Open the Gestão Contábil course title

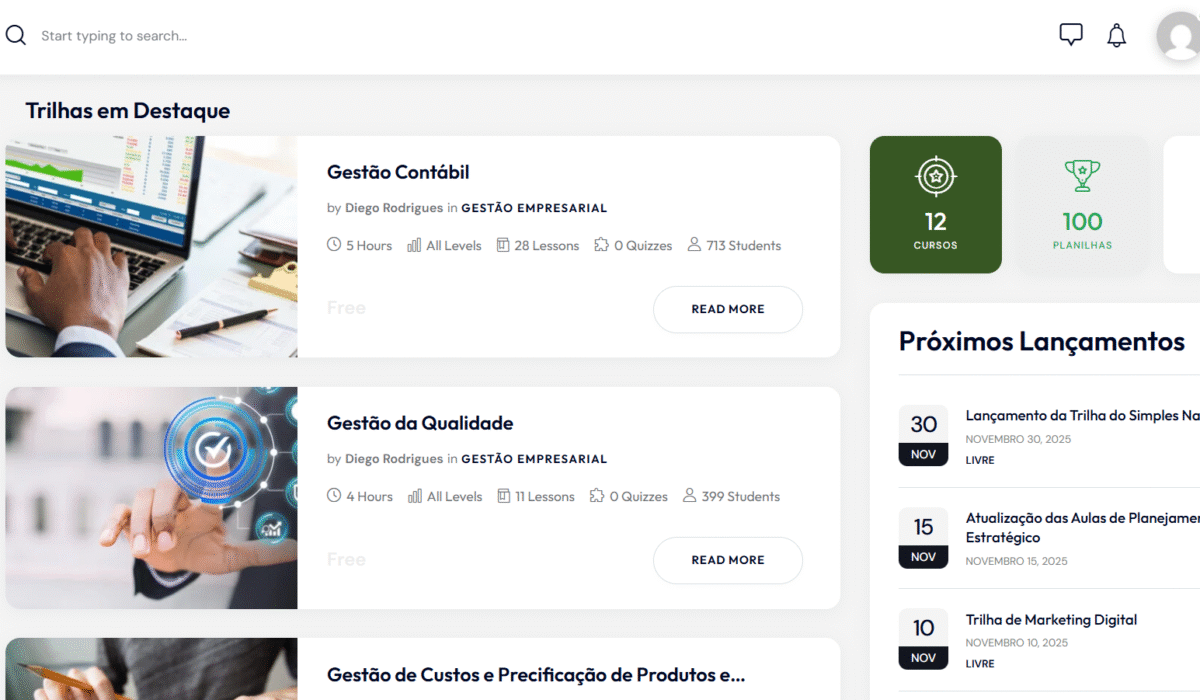coord(398,172)
